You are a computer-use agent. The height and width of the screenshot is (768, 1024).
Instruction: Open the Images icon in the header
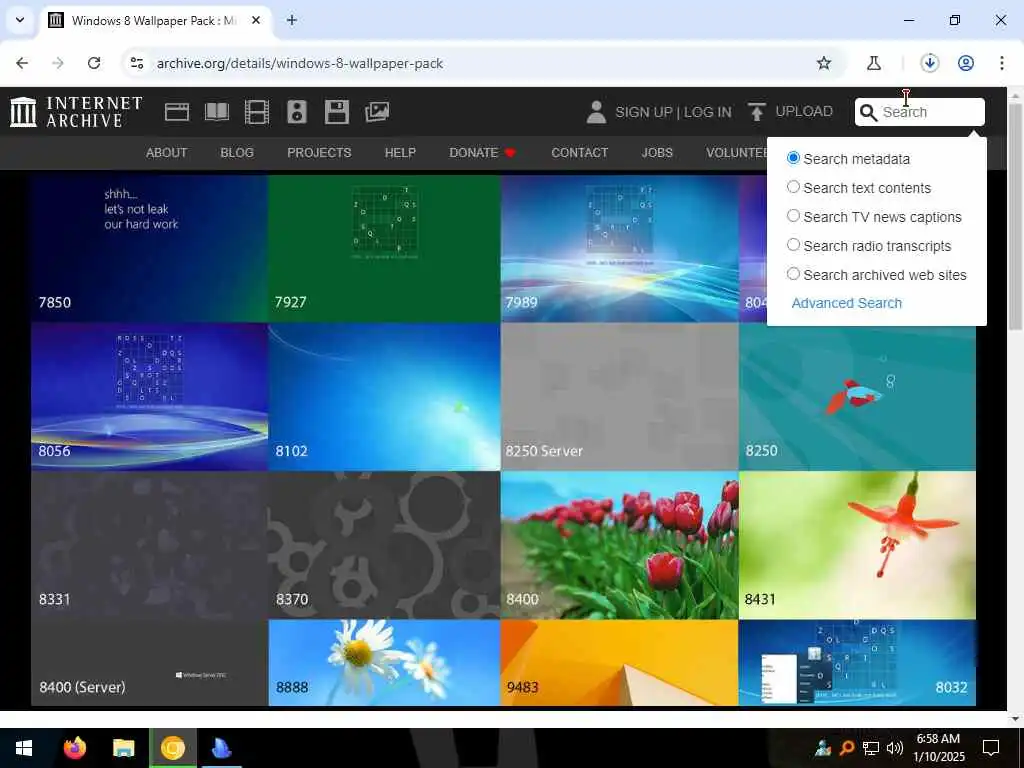coord(377,112)
